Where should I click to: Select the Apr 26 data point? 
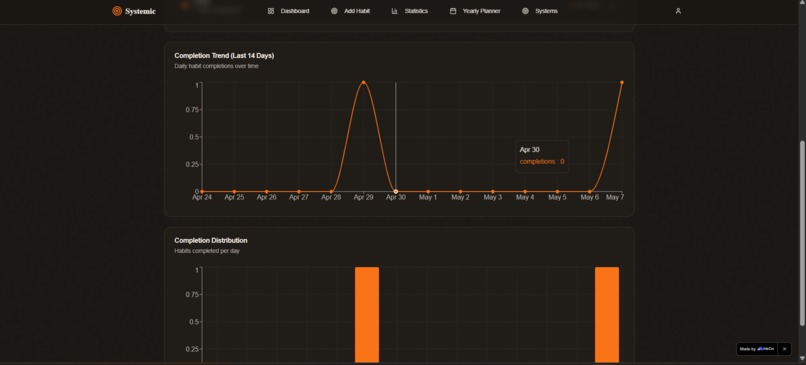coord(266,191)
